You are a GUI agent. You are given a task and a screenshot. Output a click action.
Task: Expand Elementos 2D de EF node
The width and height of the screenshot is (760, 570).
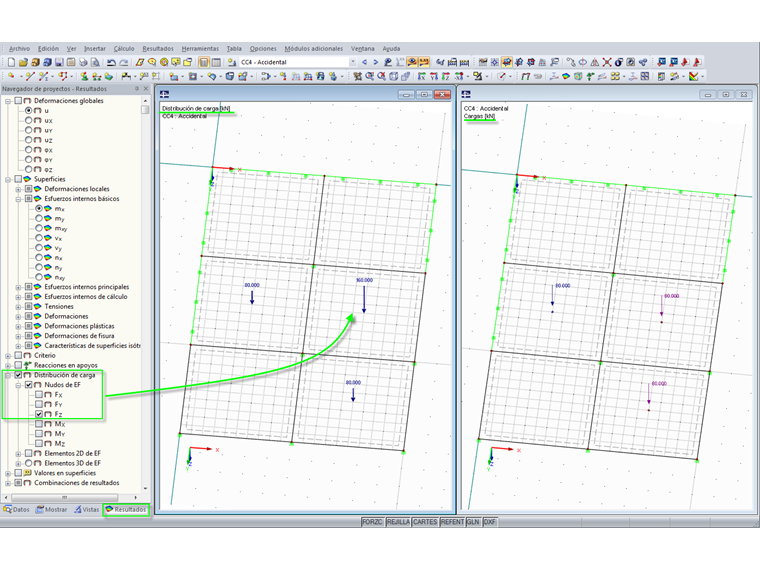[x=18, y=453]
